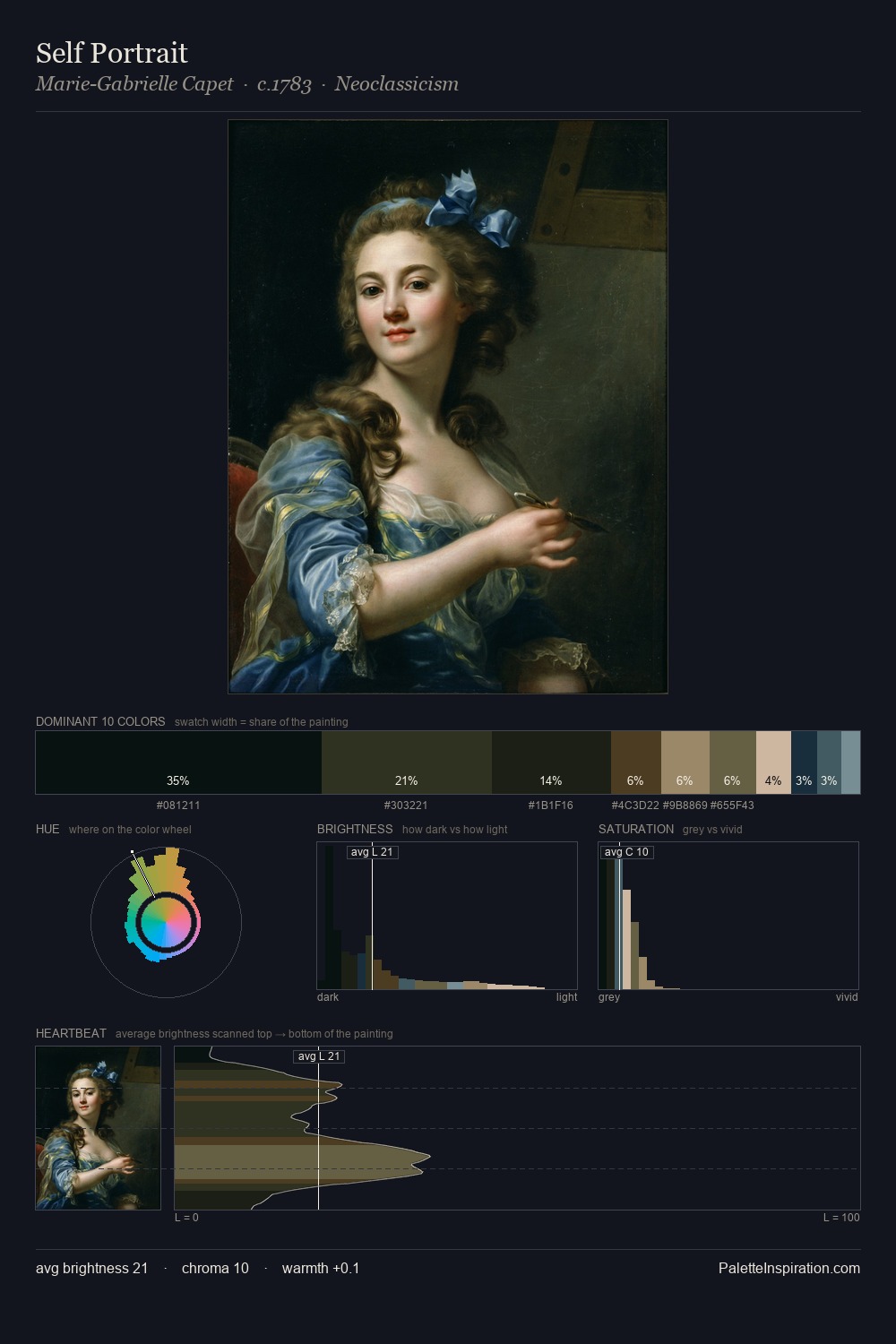Screen dimensions: 896x1344
Task: Click the "vivid" axis label
Action: tap(847, 997)
